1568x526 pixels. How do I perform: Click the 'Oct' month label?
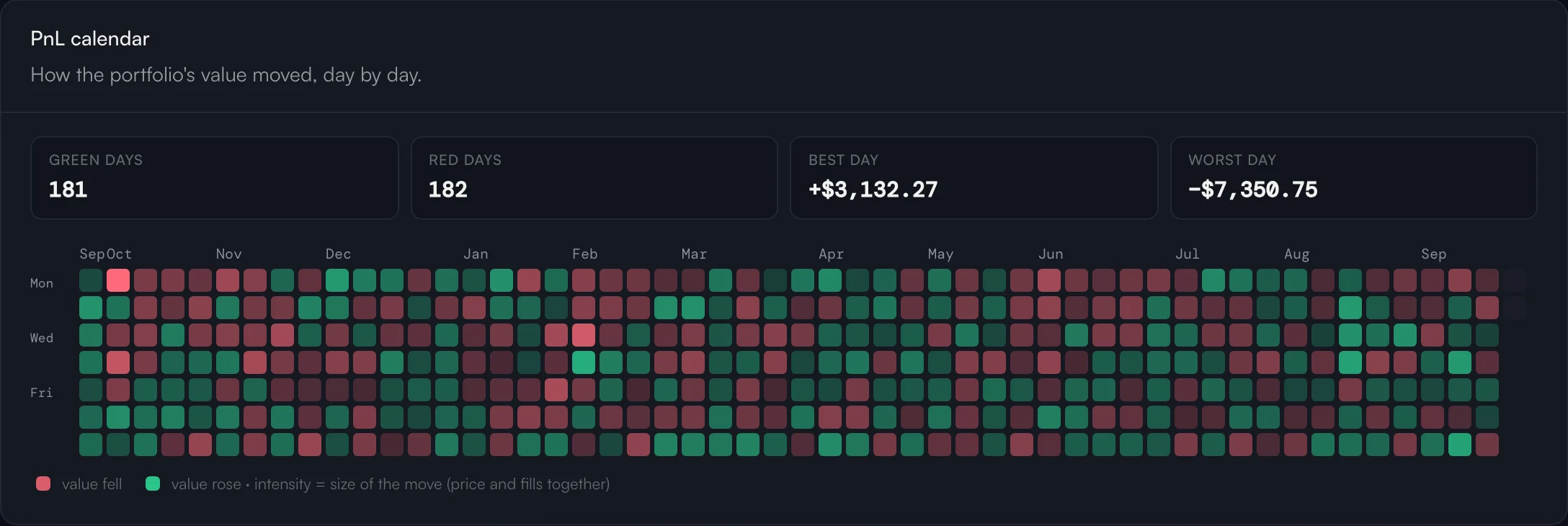[x=120, y=254]
